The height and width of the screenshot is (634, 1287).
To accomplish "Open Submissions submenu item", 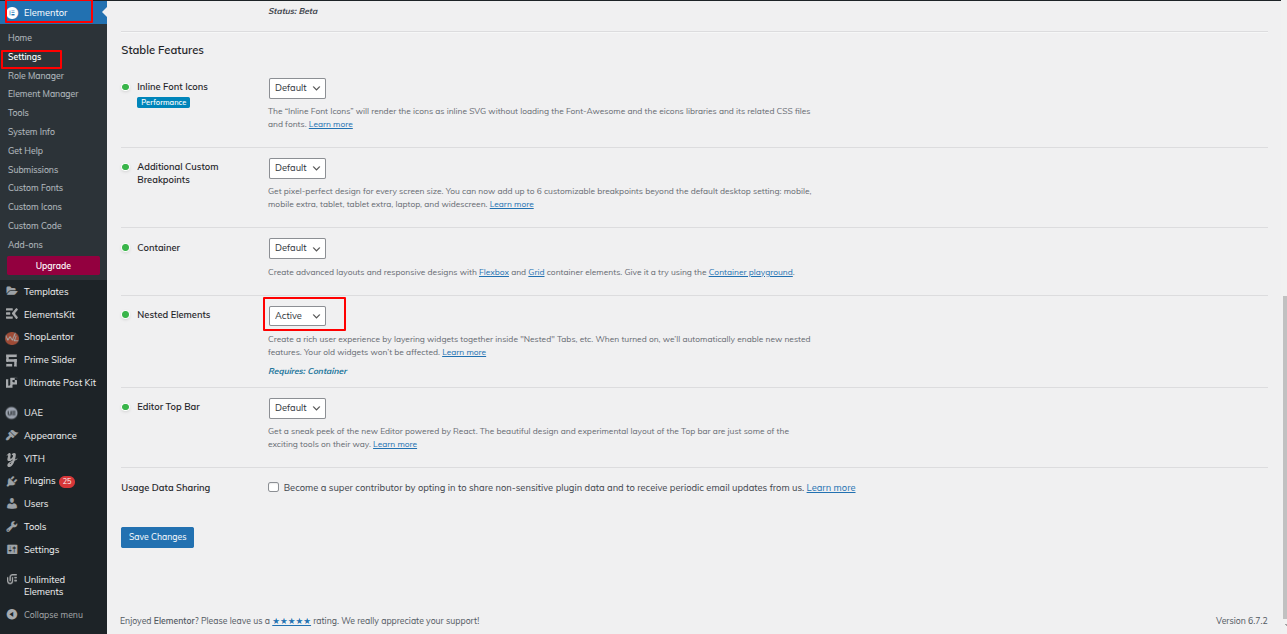I will click(33, 170).
